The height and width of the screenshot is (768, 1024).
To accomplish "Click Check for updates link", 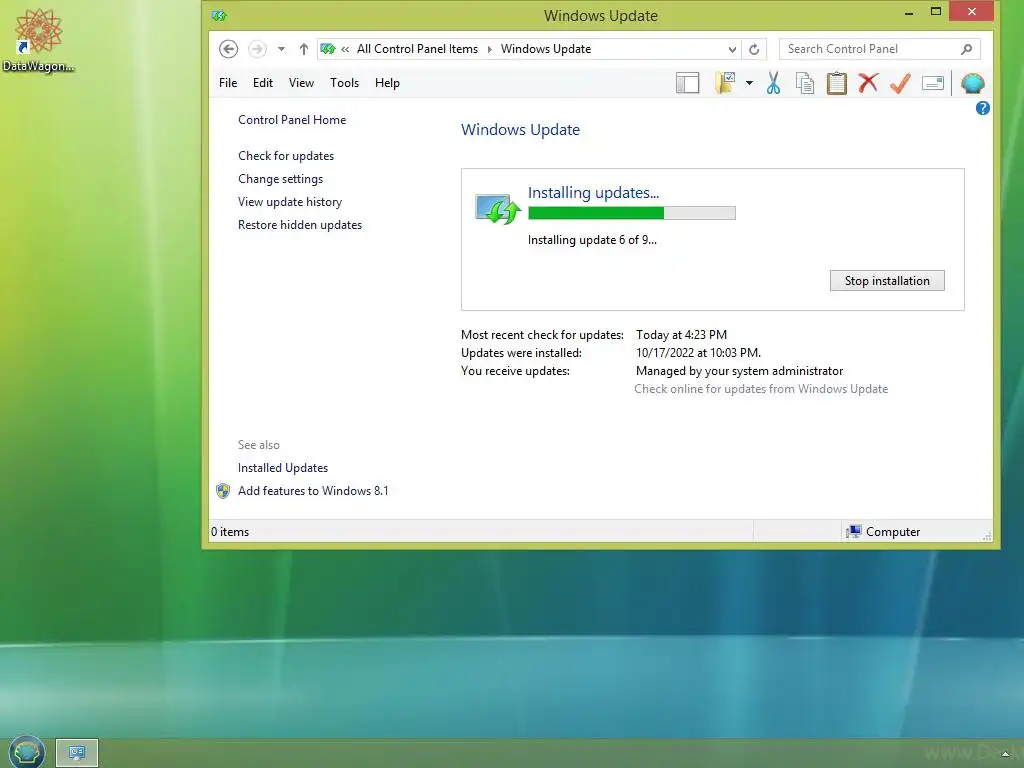I will tap(286, 156).
